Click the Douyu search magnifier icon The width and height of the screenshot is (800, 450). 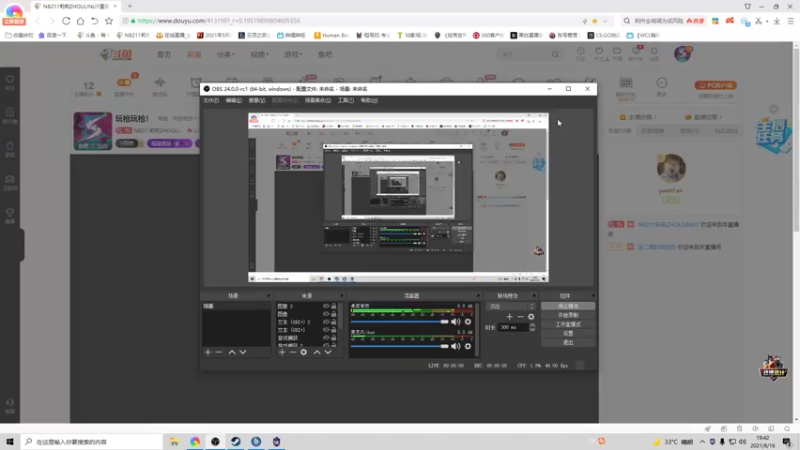point(555,54)
